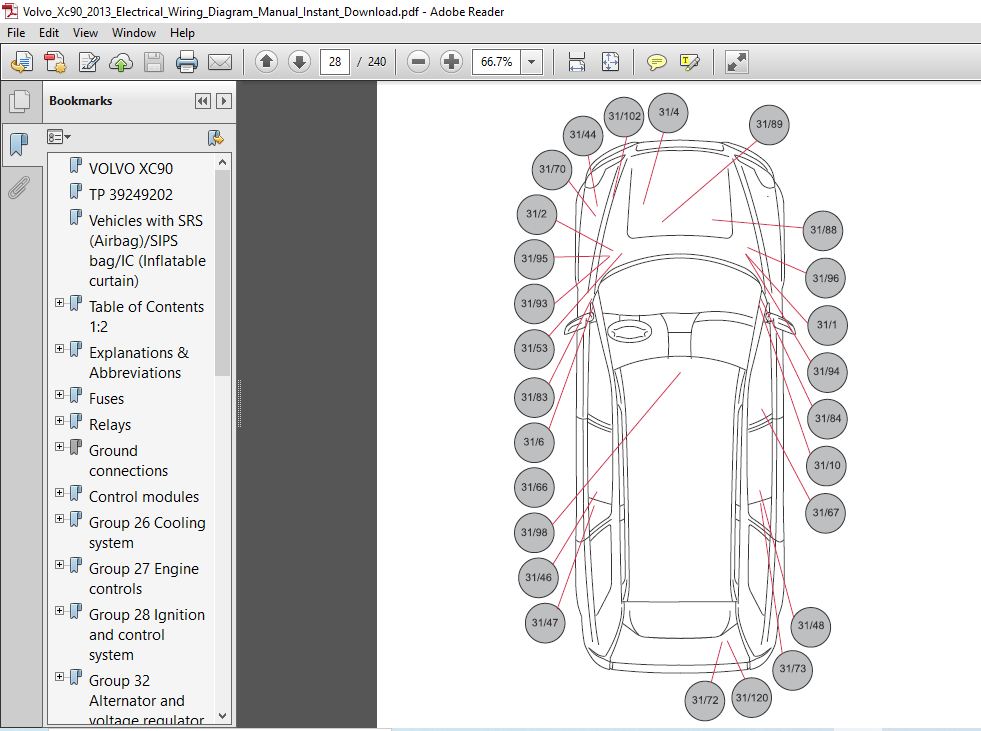Print the document with printer icon
This screenshot has width=981, height=731.
pos(186,62)
